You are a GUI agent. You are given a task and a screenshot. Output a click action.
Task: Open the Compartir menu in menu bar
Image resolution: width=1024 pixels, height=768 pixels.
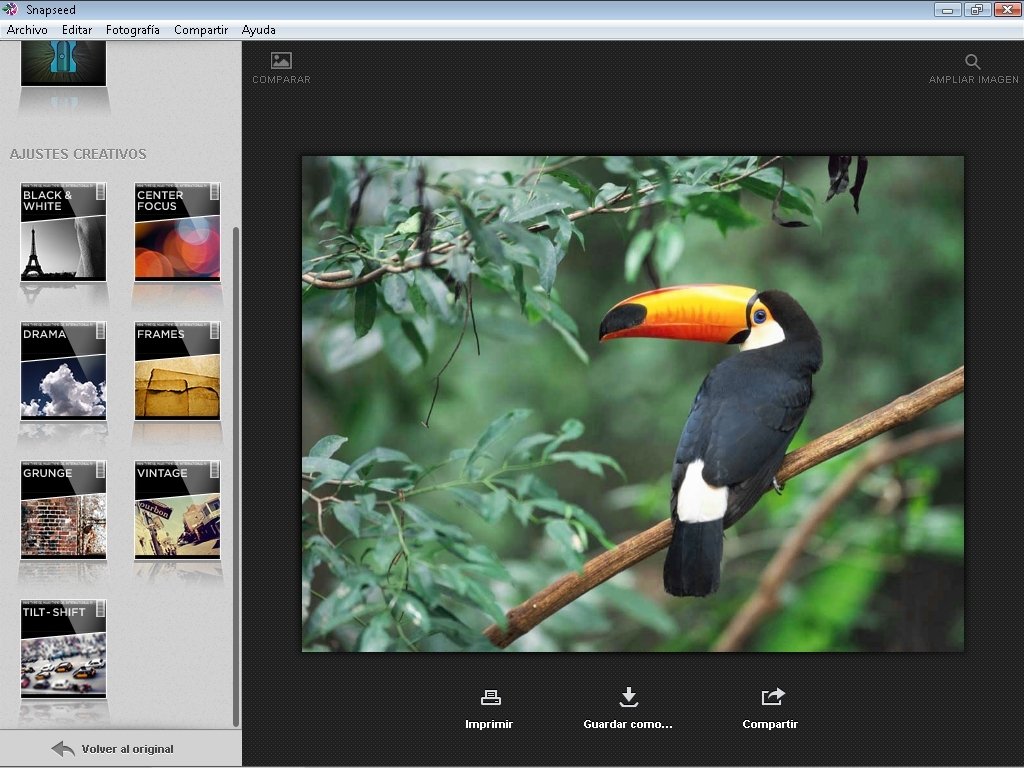click(201, 30)
